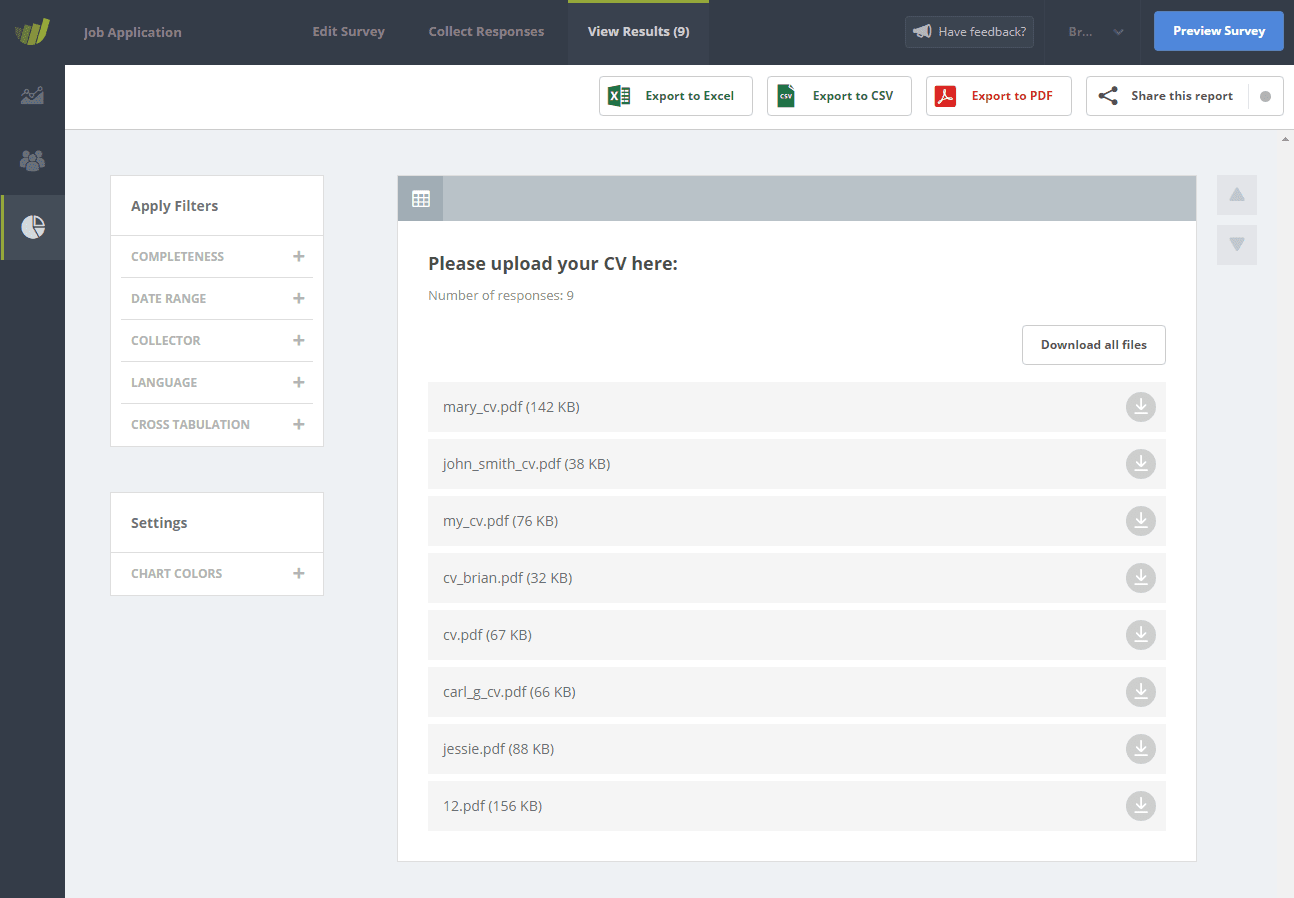Click the Share this report button
This screenshot has height=898, width=1294.
click(x=1168, y=96)
